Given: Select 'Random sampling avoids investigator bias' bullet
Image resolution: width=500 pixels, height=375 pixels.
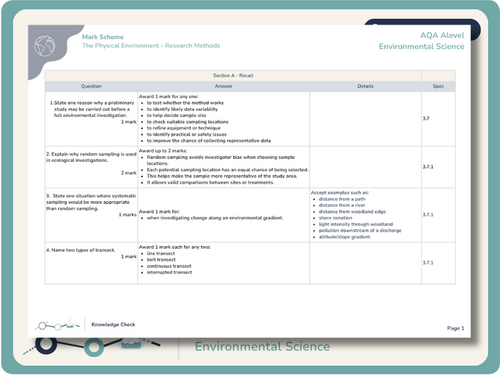Looking at the screenshot, I should (x=221, y=160).
